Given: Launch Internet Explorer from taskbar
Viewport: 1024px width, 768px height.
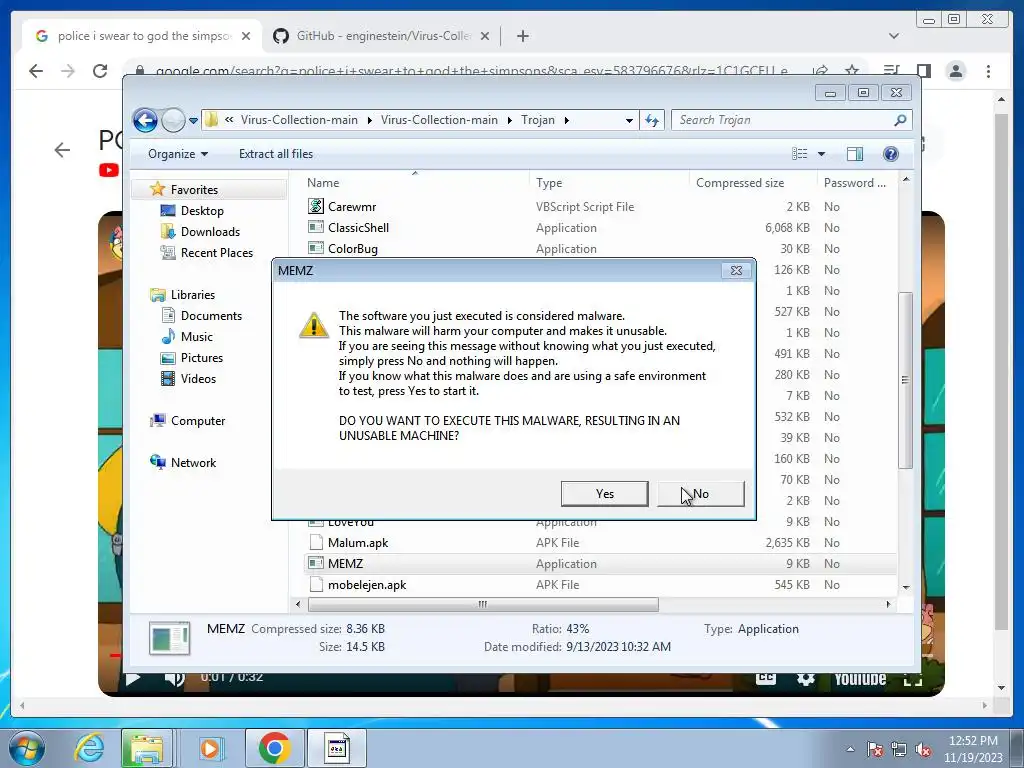Looking at the screenshot, I should click(x=89, y=748).
